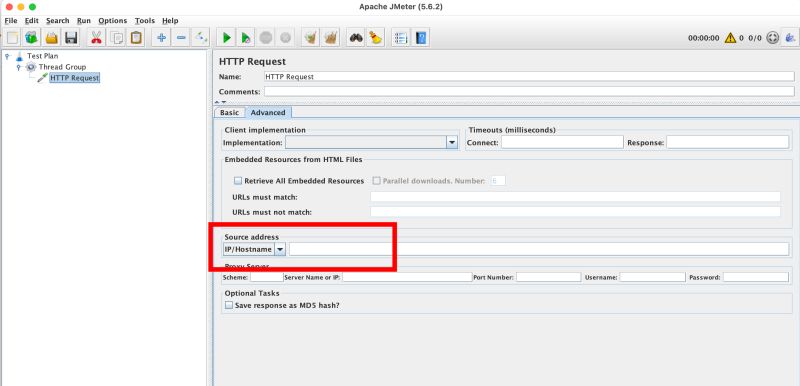Click the Clear All double-broom icon

tap(331, 38)
